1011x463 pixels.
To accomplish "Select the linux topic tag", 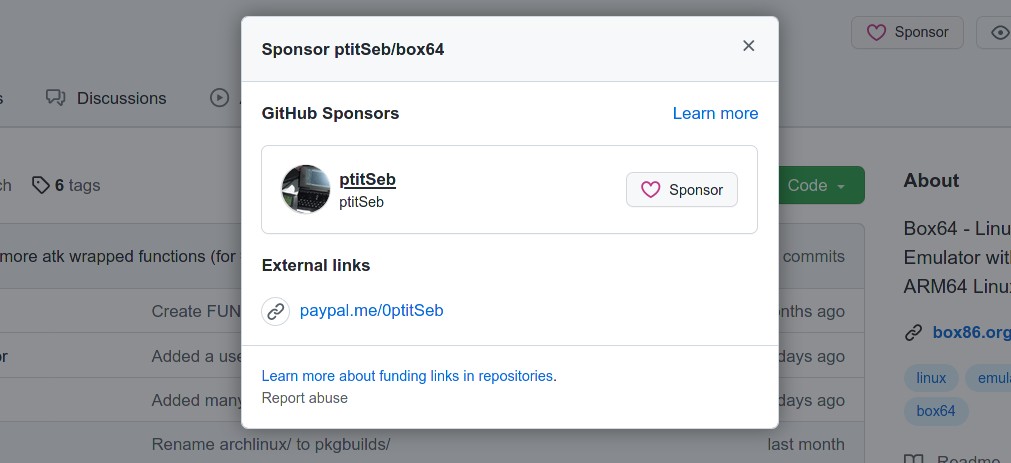I will coord(931,378).
